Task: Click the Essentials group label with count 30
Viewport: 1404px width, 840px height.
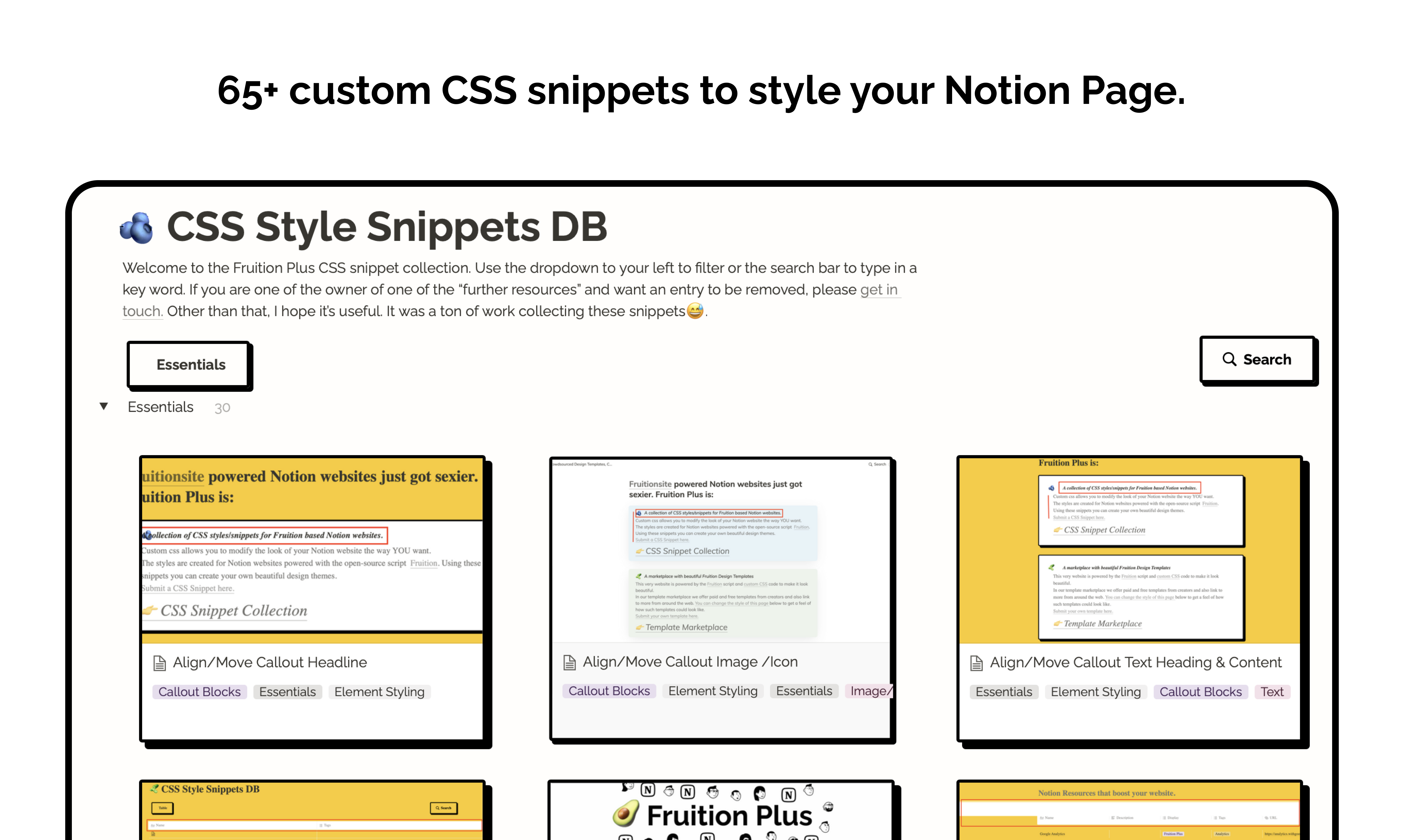Action: click(x=161, y=407)
